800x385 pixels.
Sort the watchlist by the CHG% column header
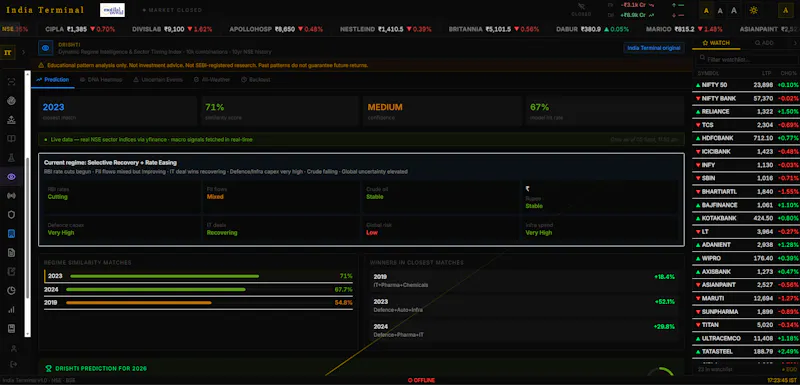click(x=789, y=73)
